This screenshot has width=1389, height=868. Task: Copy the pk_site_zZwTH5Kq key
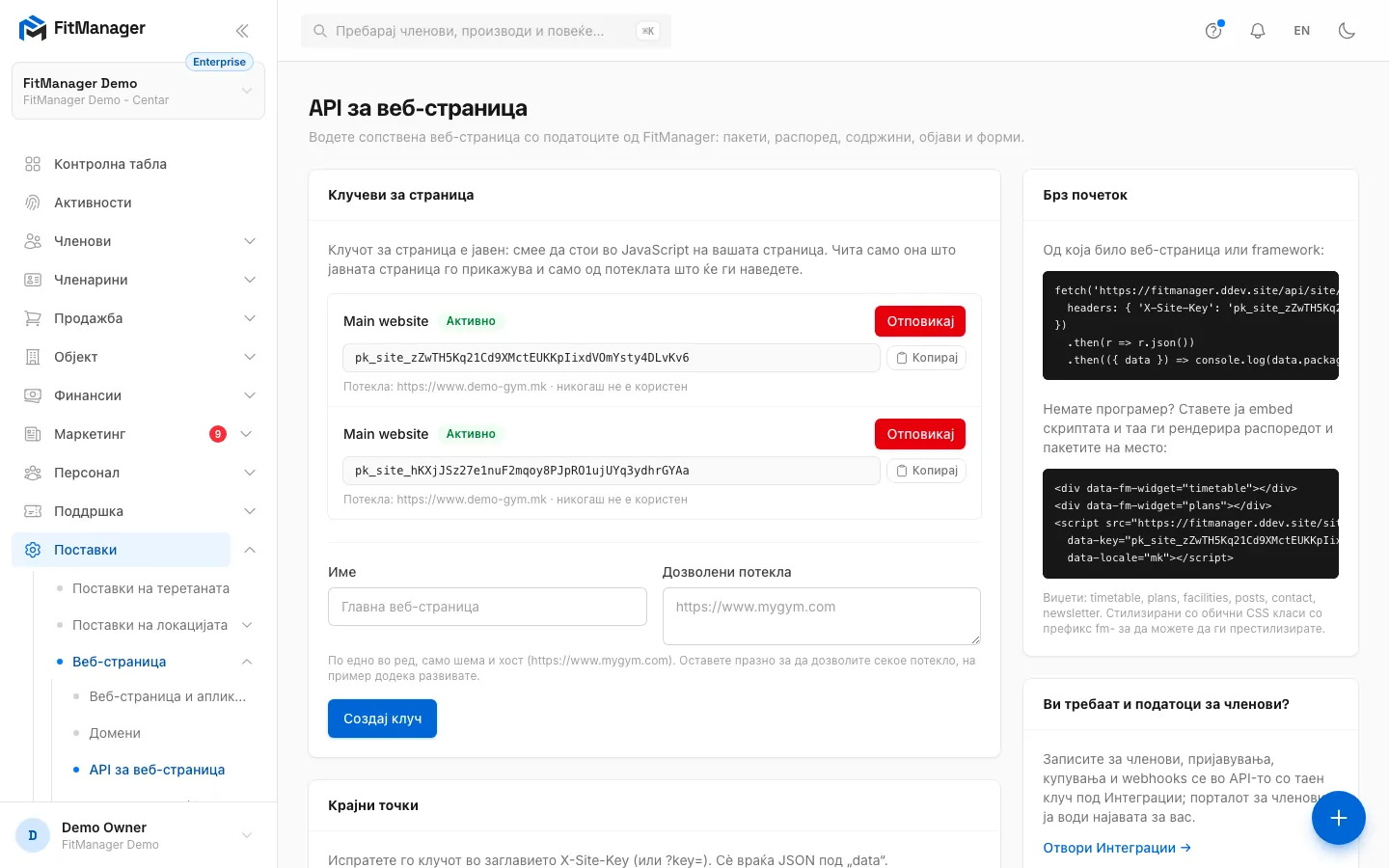(x=926, y=358)
